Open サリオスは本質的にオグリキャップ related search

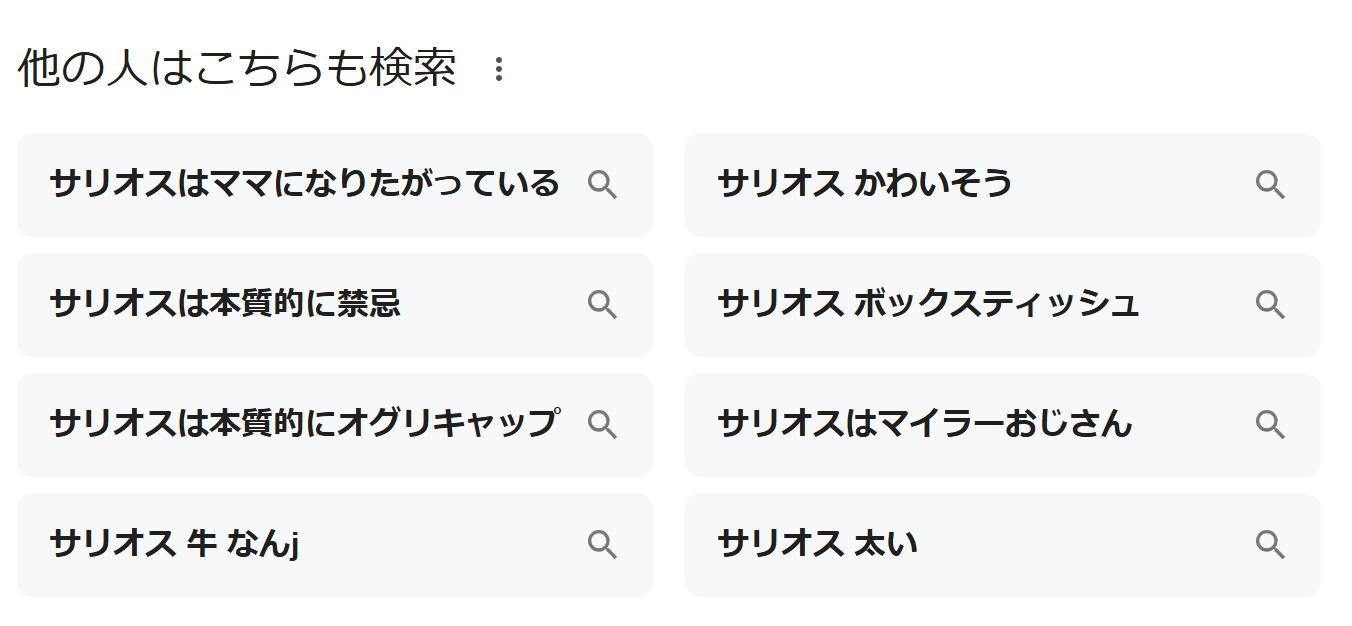335,425
